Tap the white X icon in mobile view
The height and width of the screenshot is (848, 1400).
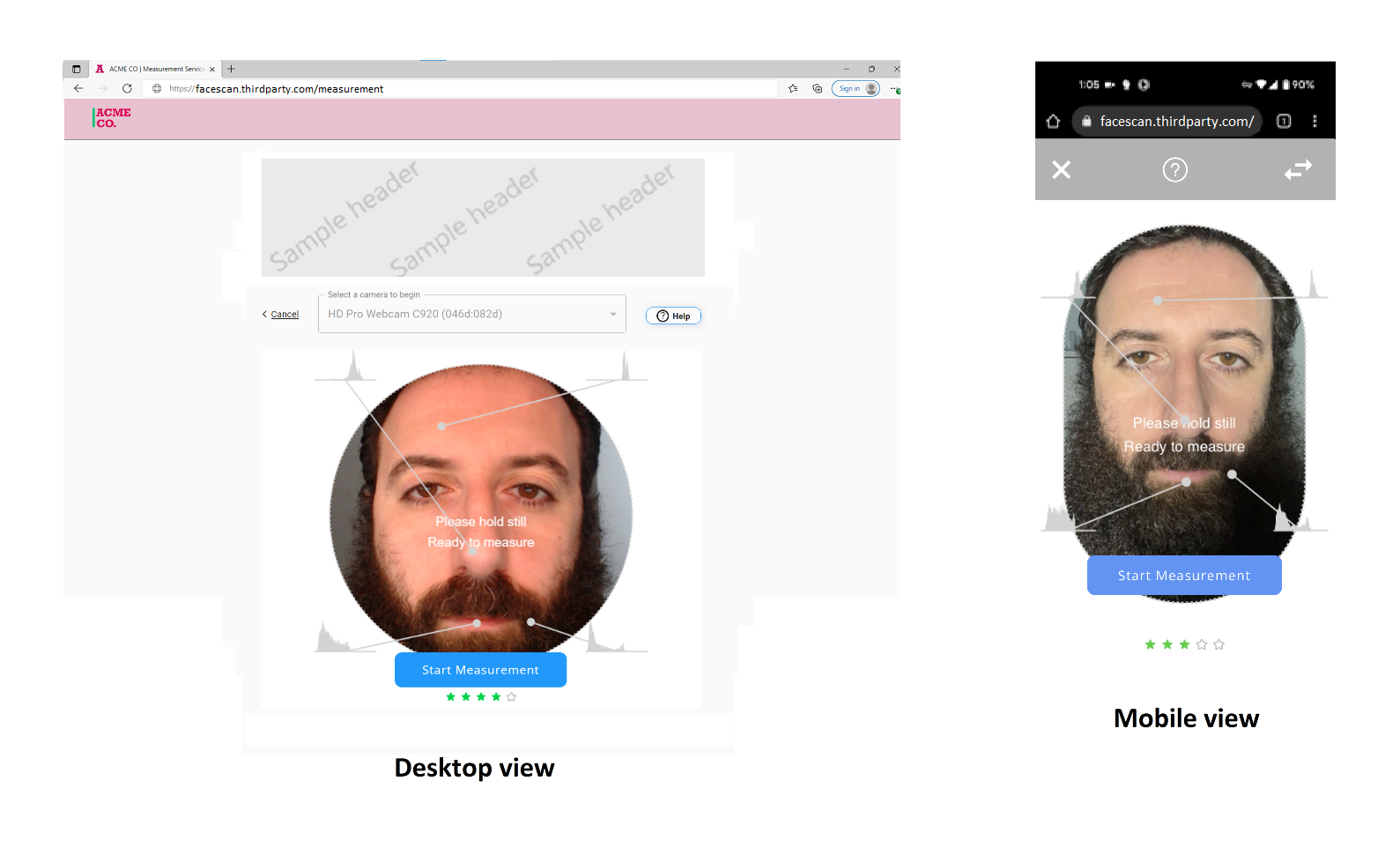click(x=1061, y=170)
